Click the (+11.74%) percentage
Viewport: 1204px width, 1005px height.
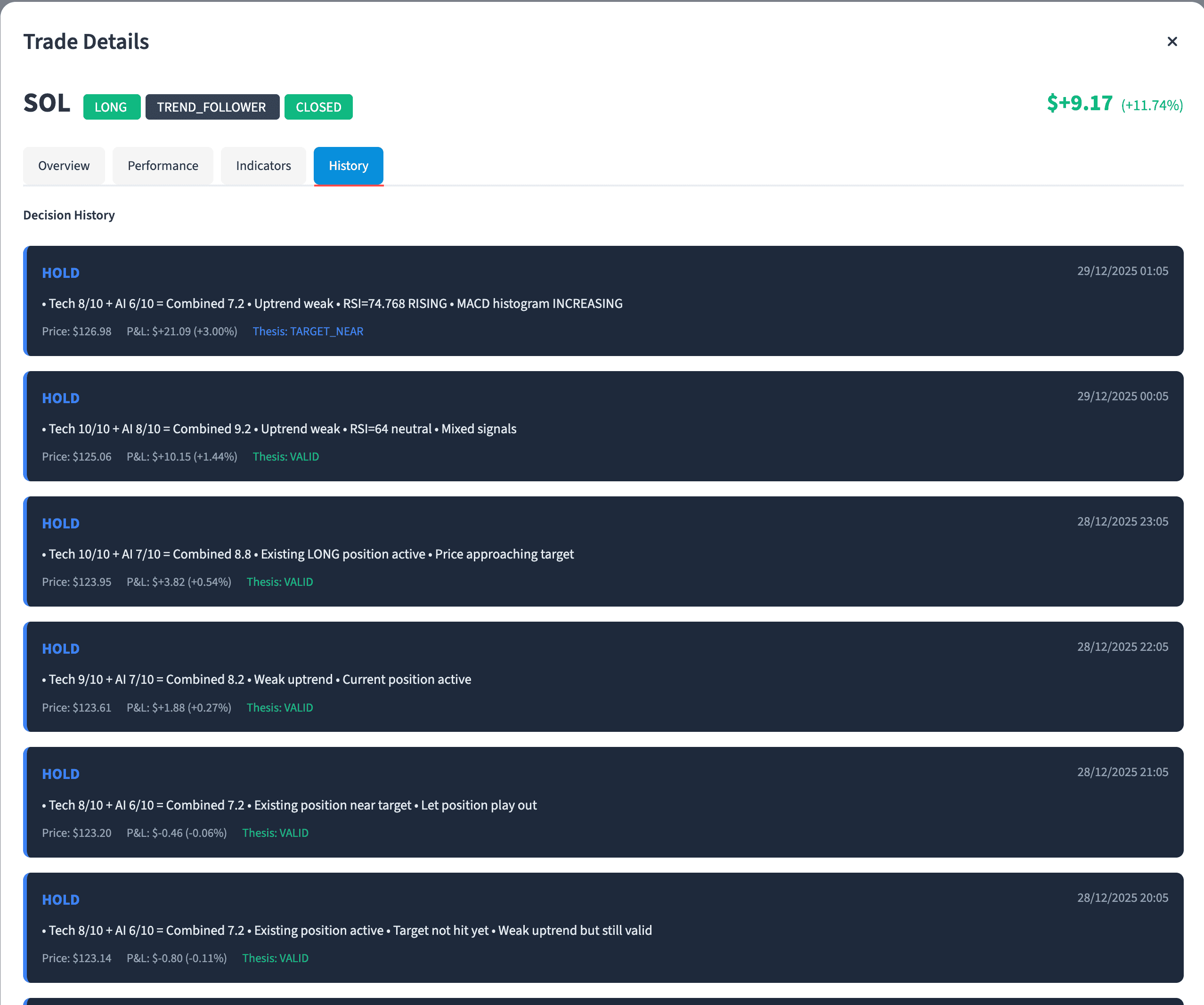[x=1152, y=105]
